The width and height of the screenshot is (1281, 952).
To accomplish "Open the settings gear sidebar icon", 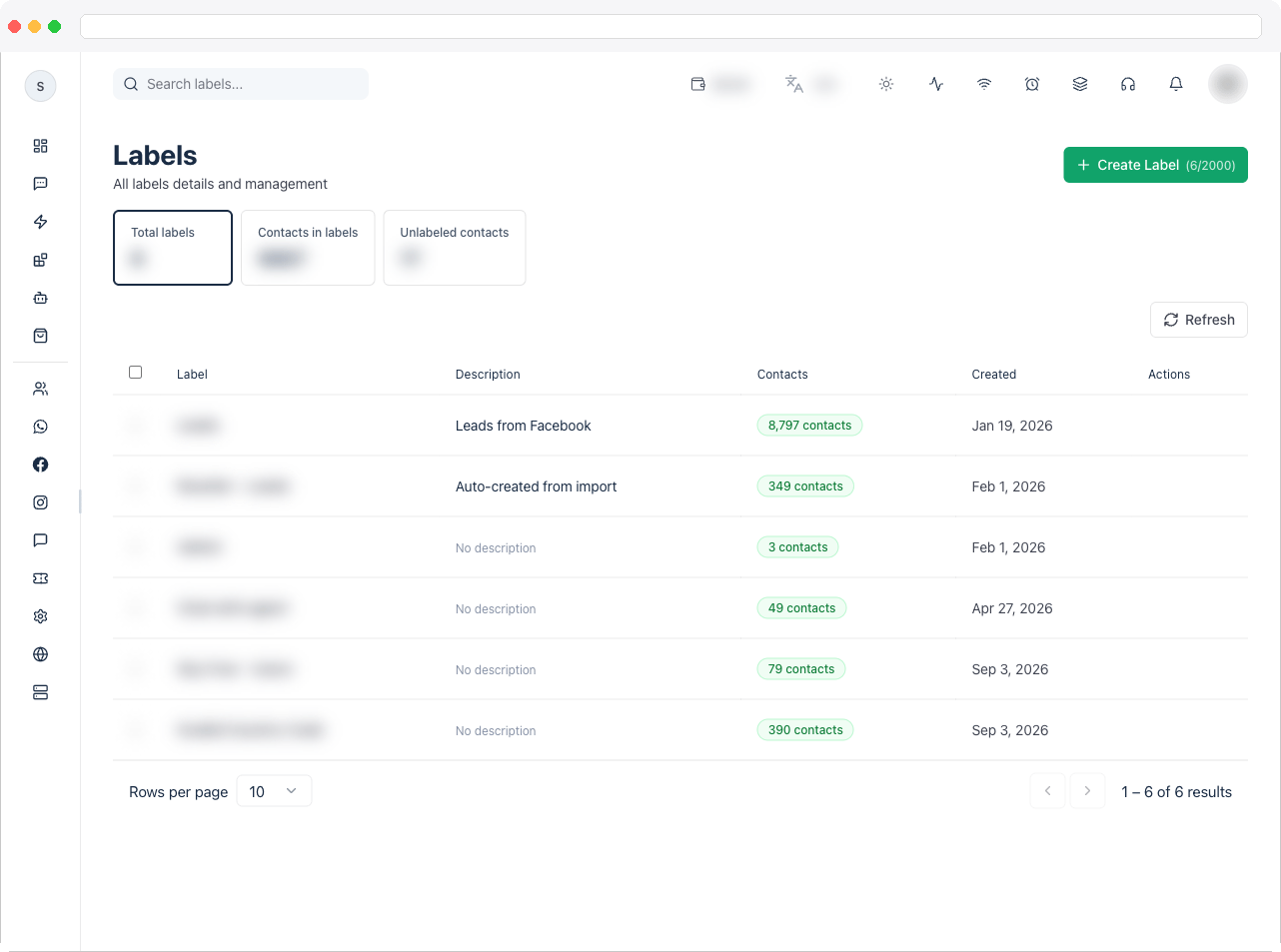I will pos(40,616).
